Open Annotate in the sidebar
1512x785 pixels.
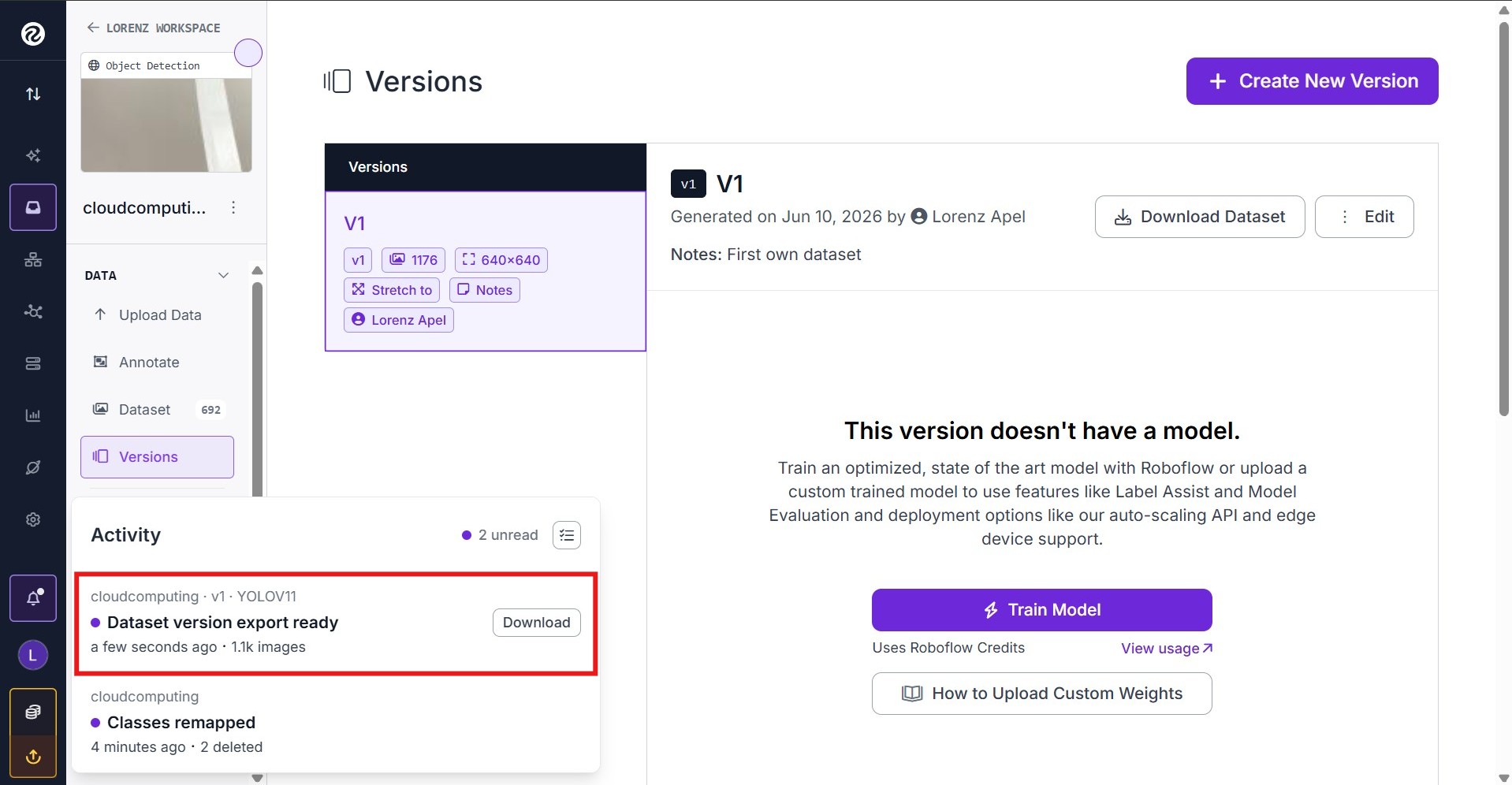coord(158,362)
